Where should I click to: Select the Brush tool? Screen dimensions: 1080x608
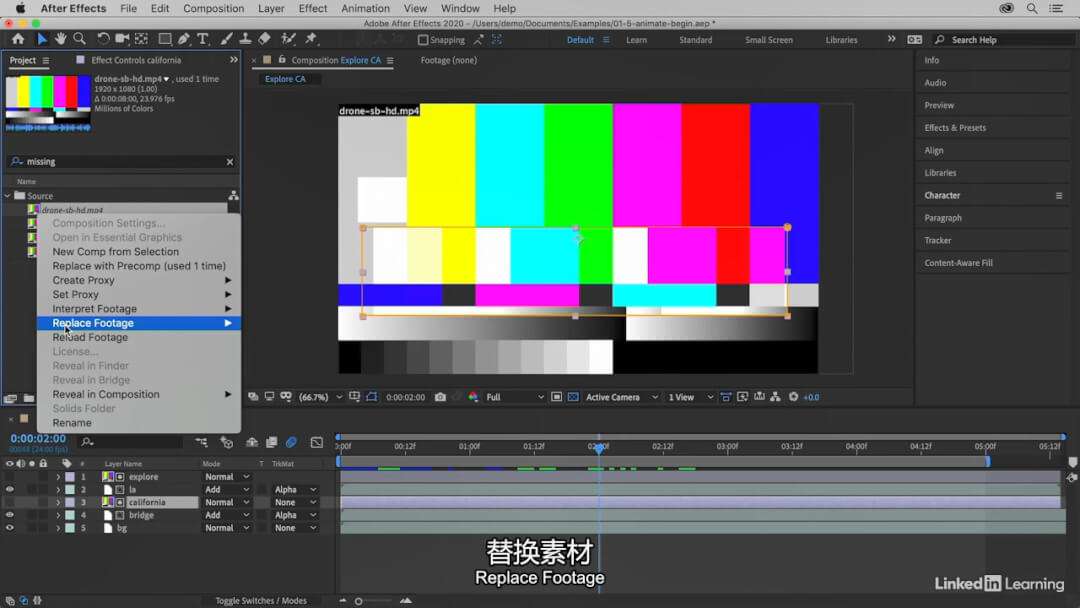(x=227, y=39)
